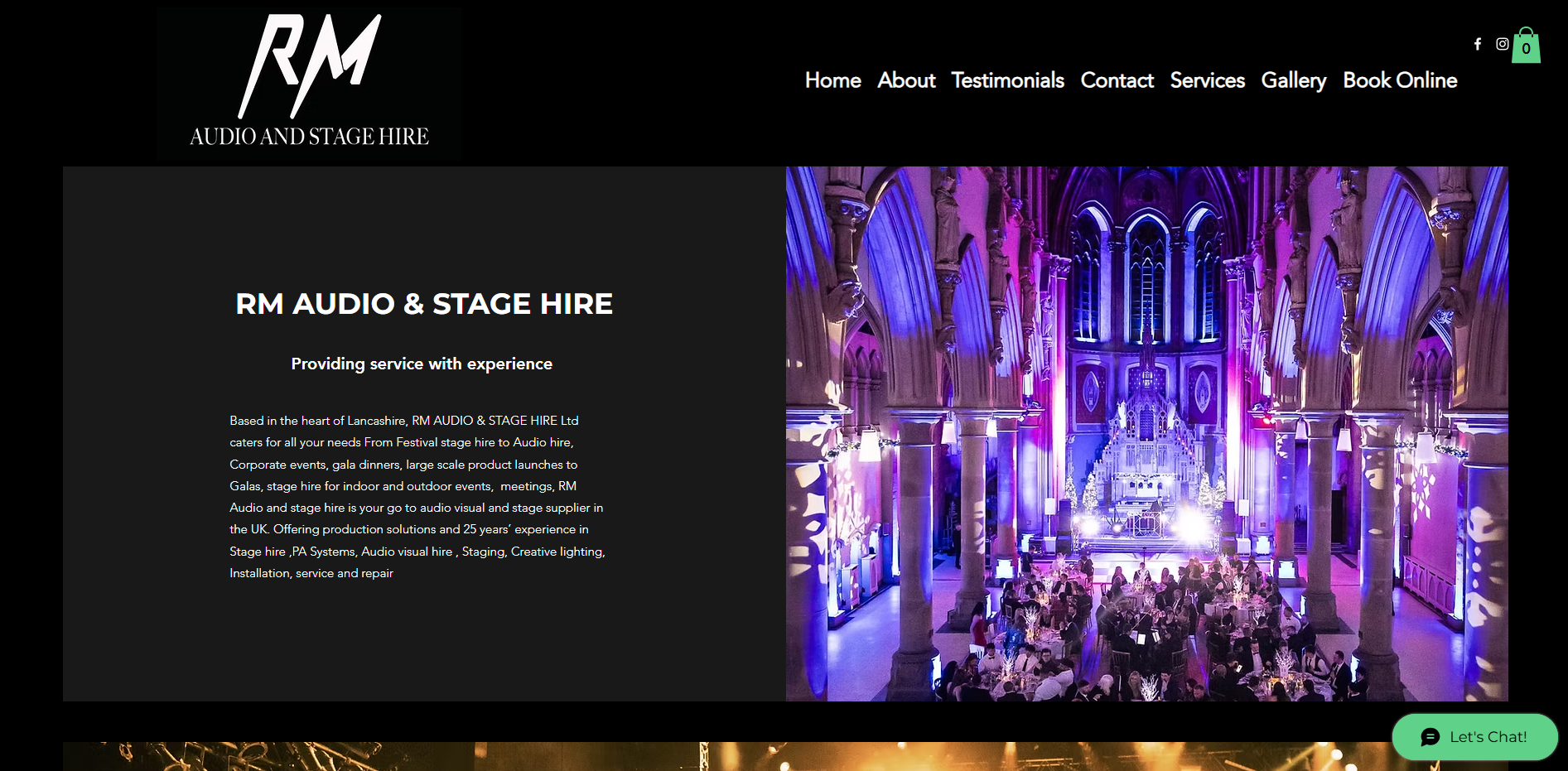Click the speech bubble chat icon
This screenshot has height=771, width=1568.
coord(1430,737)
